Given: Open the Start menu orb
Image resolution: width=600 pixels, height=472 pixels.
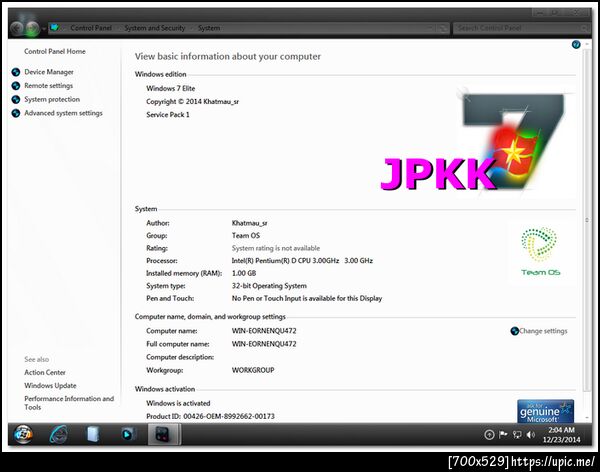Looking at the screenshot, I should coord(23,434).
